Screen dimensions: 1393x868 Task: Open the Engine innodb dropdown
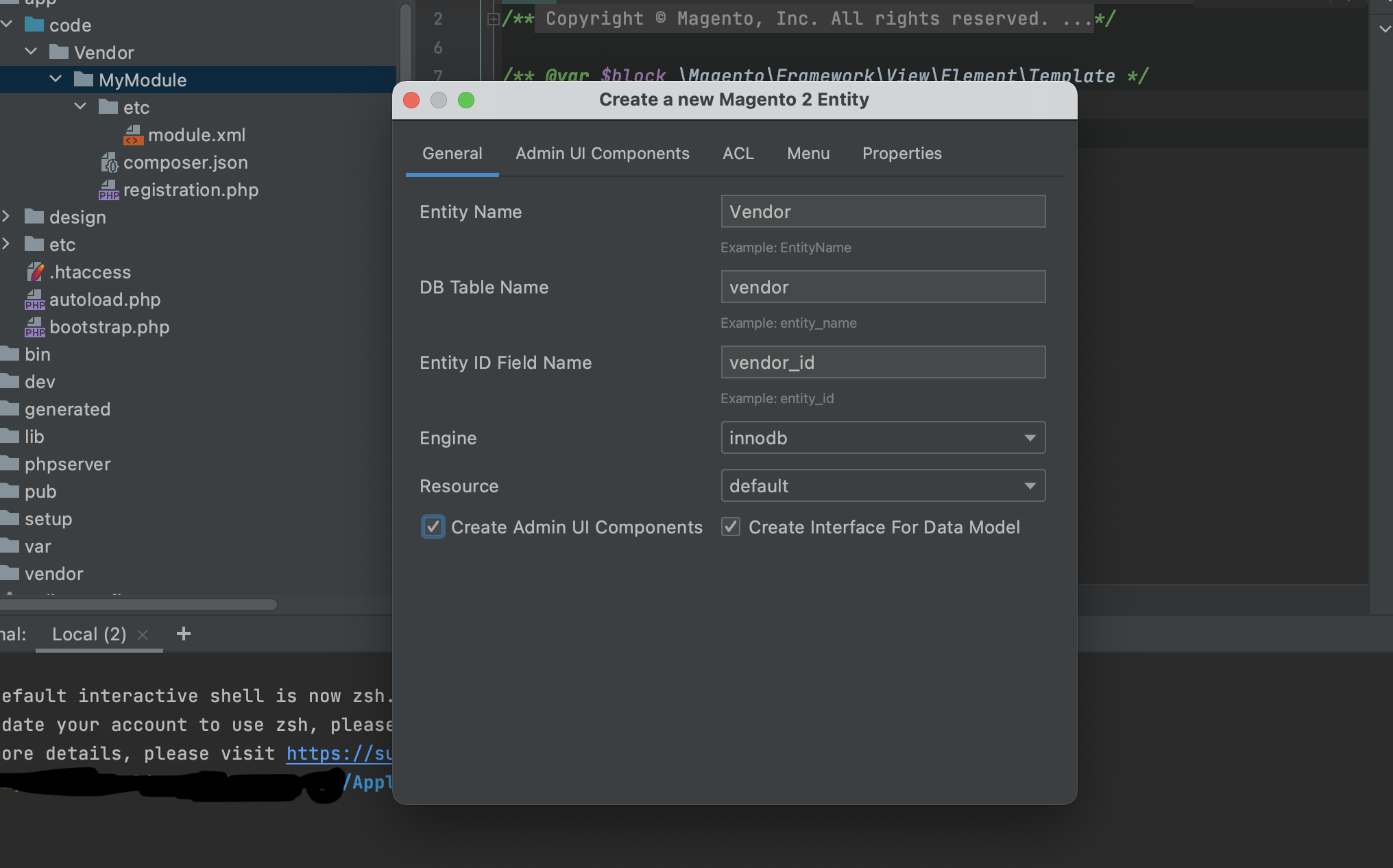[x=883, y=437]
